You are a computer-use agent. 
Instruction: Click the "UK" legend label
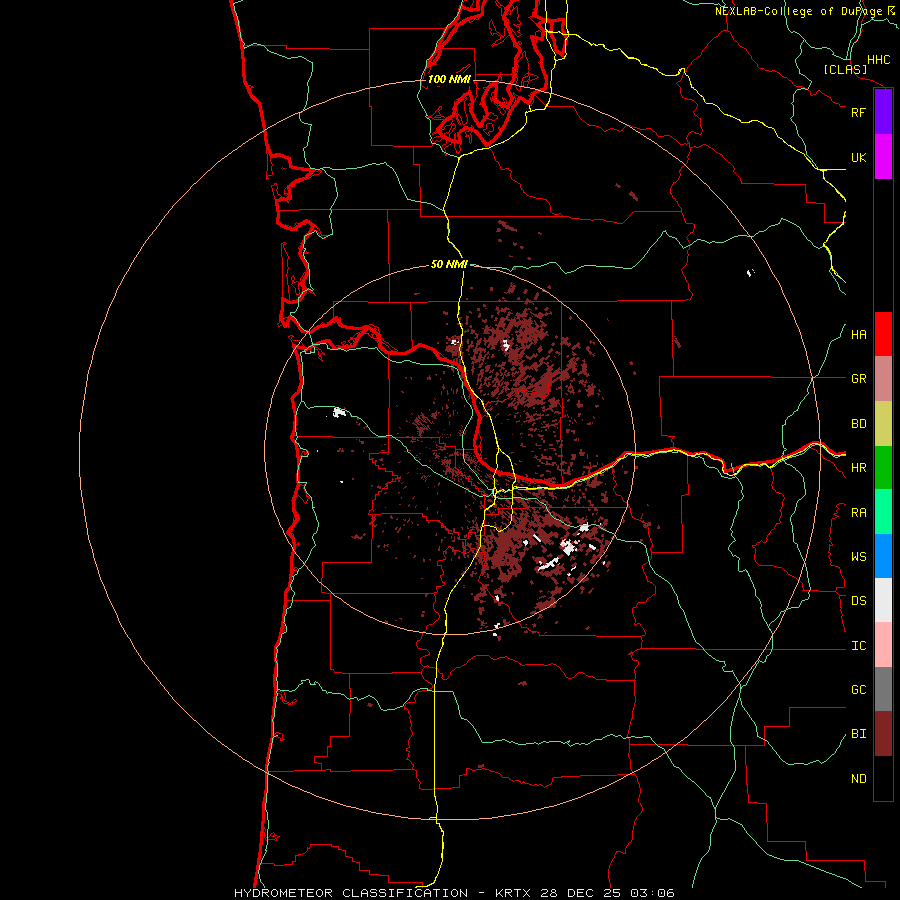(858, 157)
